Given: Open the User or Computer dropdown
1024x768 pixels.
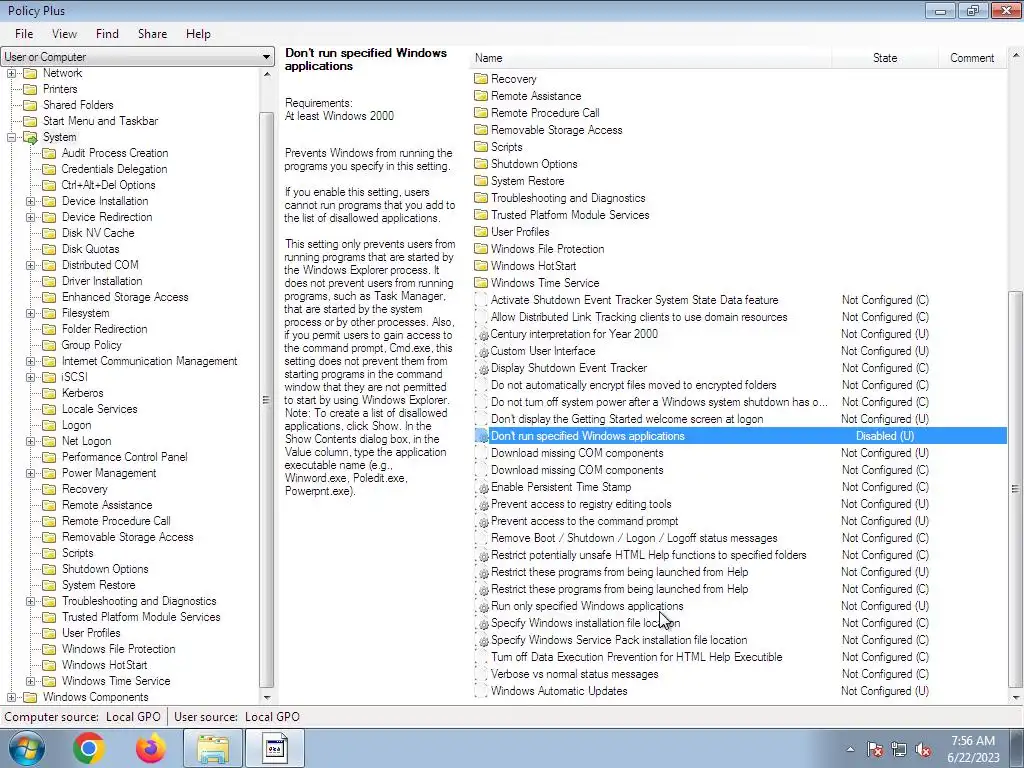Looking at the screenshot, I should click(137, 57).
